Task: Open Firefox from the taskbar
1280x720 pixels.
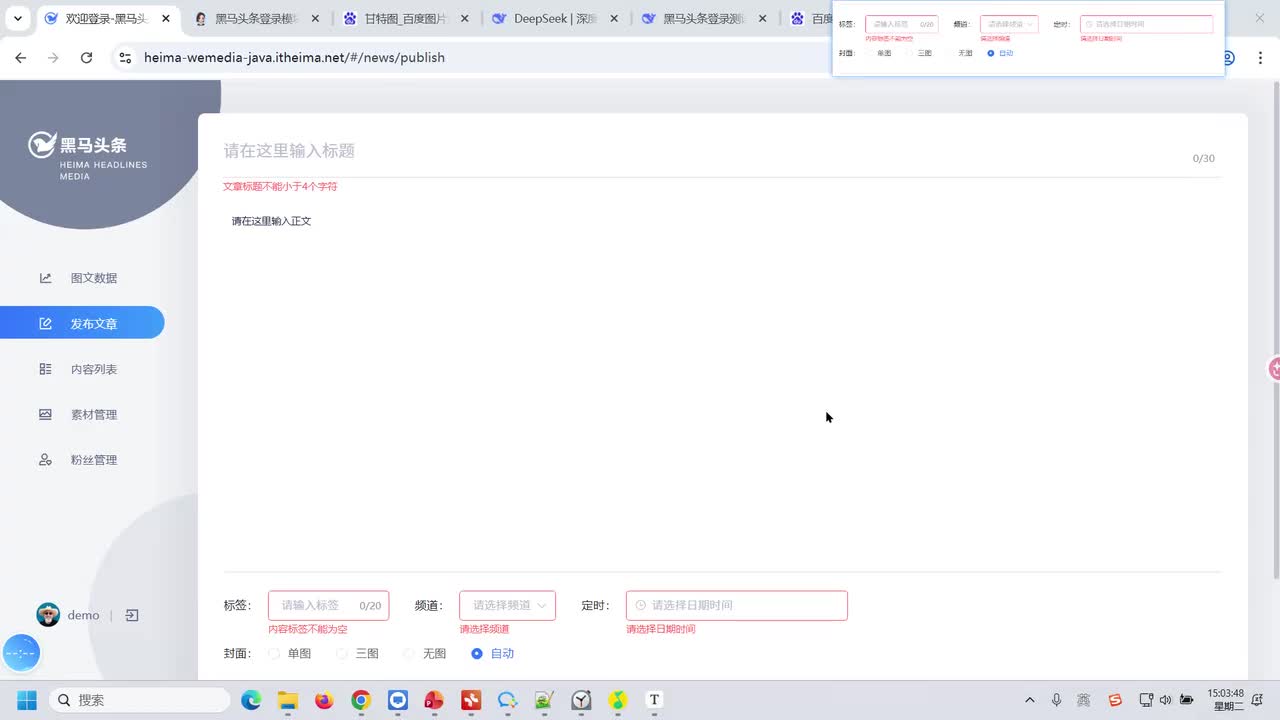Action: pos(324,700)
